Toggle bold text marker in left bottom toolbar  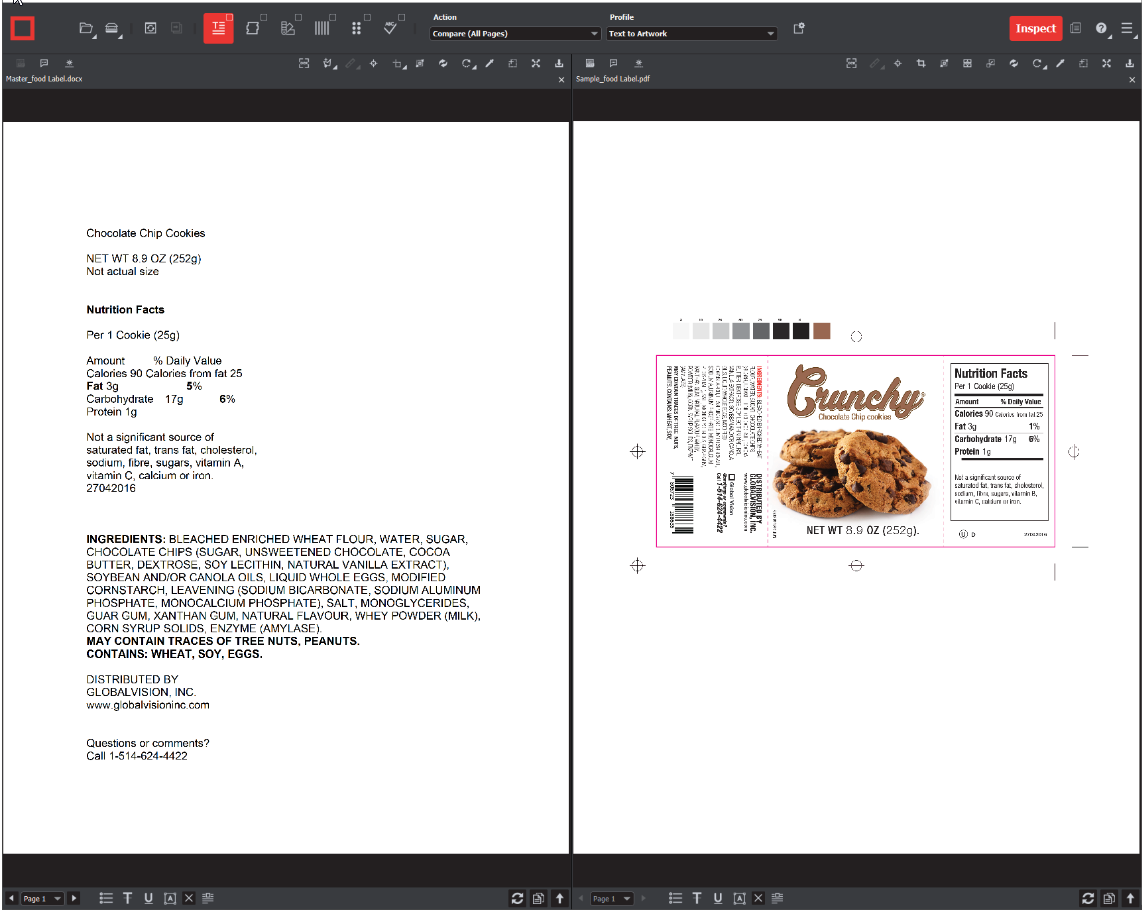(x=128, y=898)
